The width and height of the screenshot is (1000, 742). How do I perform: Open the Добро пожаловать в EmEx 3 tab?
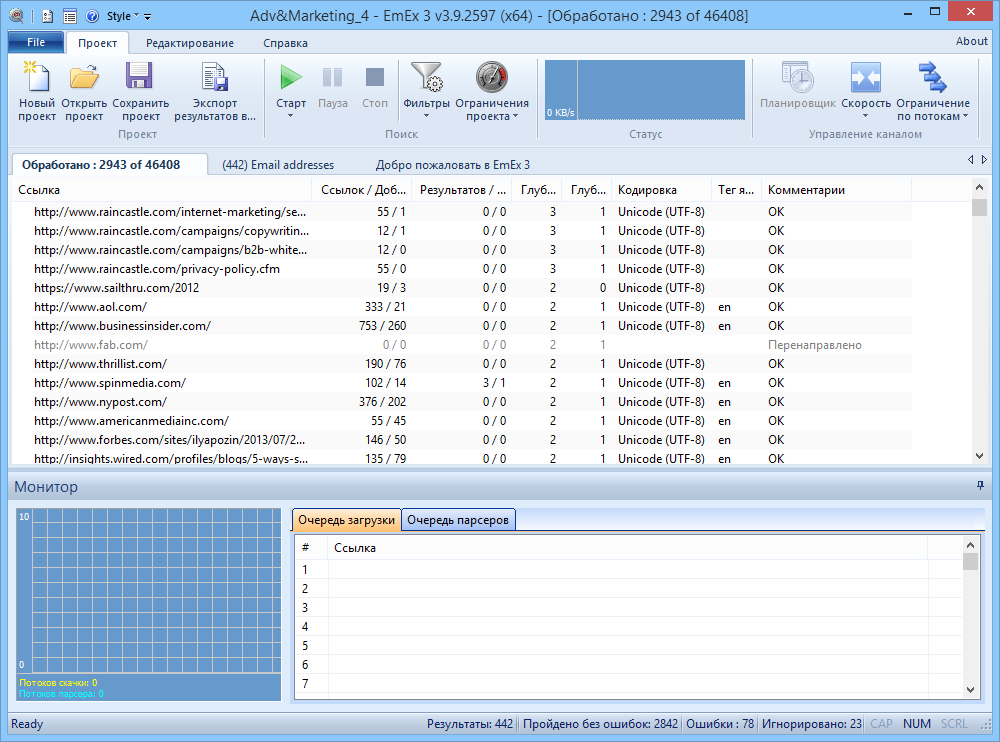(453, 165)
